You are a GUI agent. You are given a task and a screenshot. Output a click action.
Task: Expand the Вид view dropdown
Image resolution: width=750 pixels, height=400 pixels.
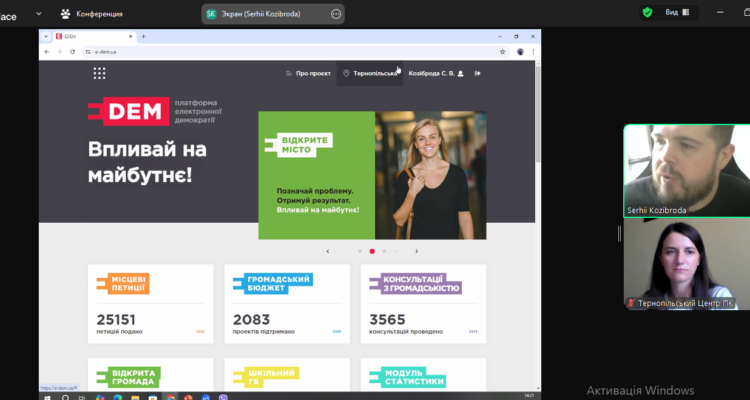pos(678,13)
